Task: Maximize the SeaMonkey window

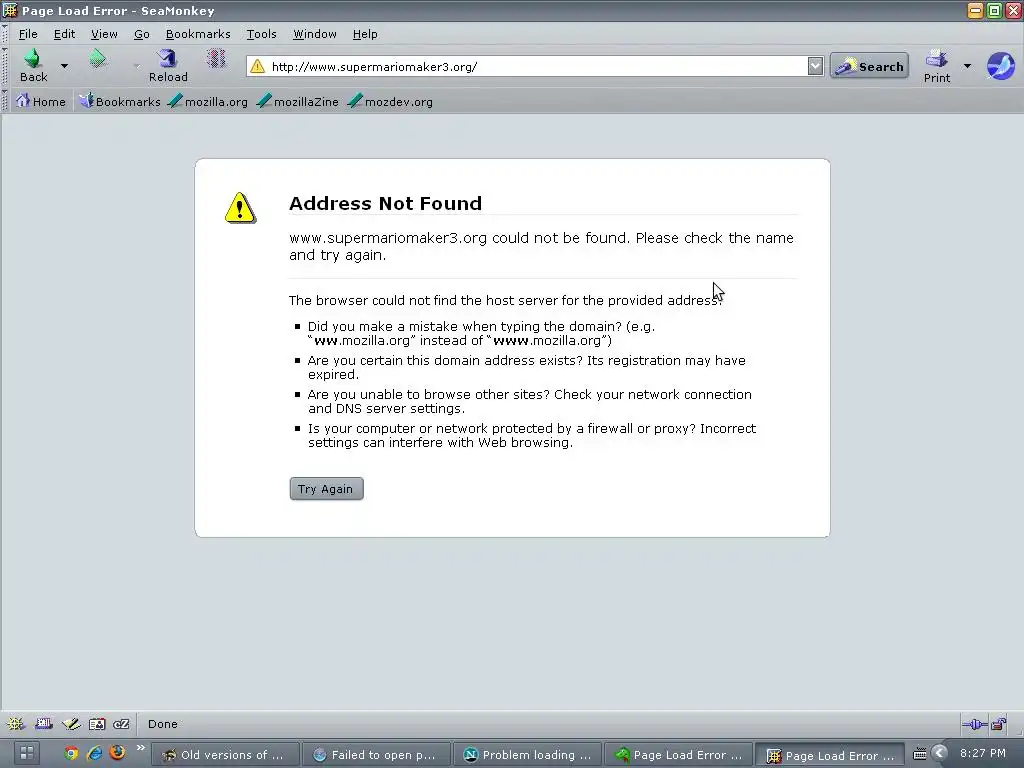Action: pos(994,10)
